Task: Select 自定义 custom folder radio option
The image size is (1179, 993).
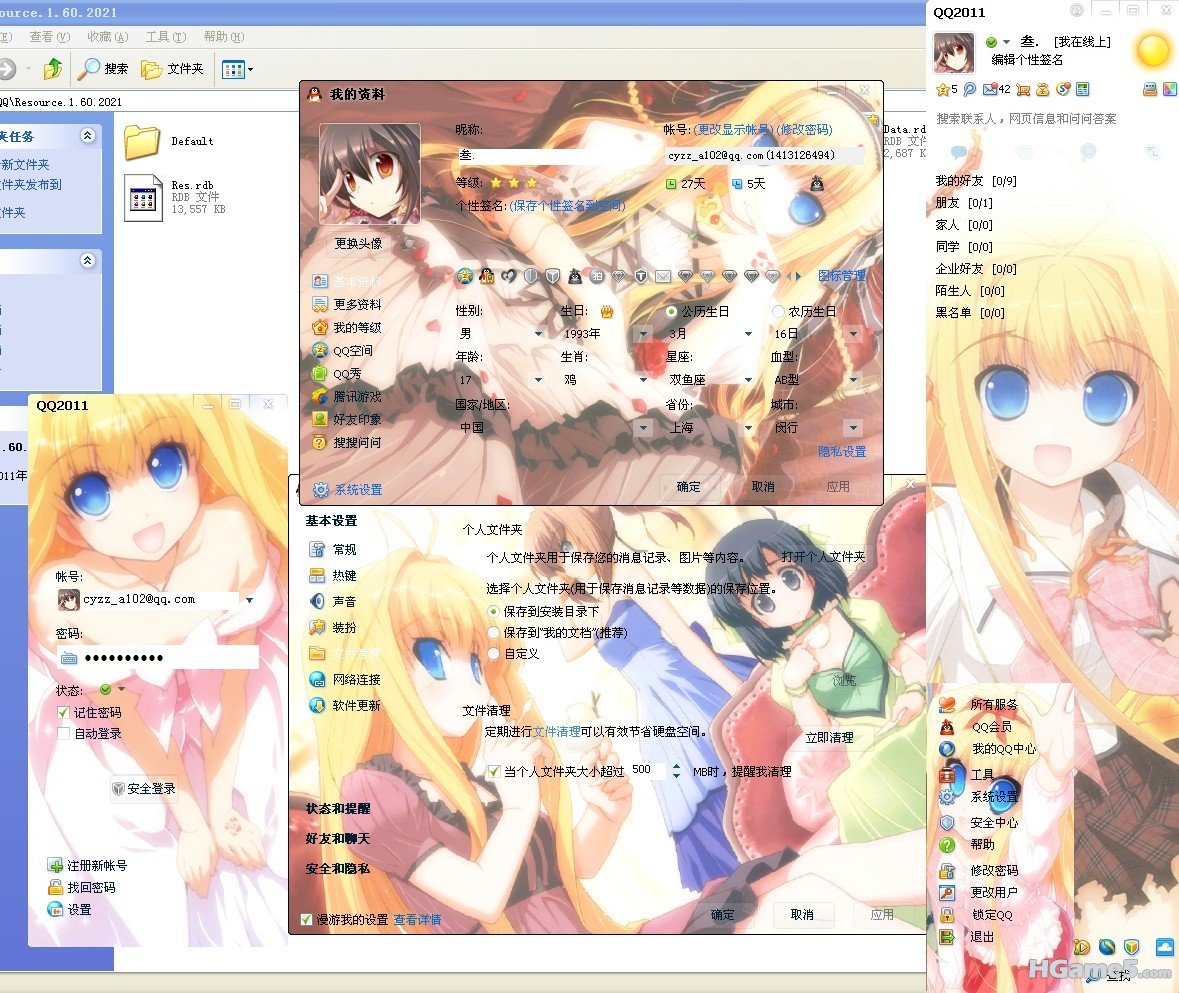Action: tap(493, 654)
